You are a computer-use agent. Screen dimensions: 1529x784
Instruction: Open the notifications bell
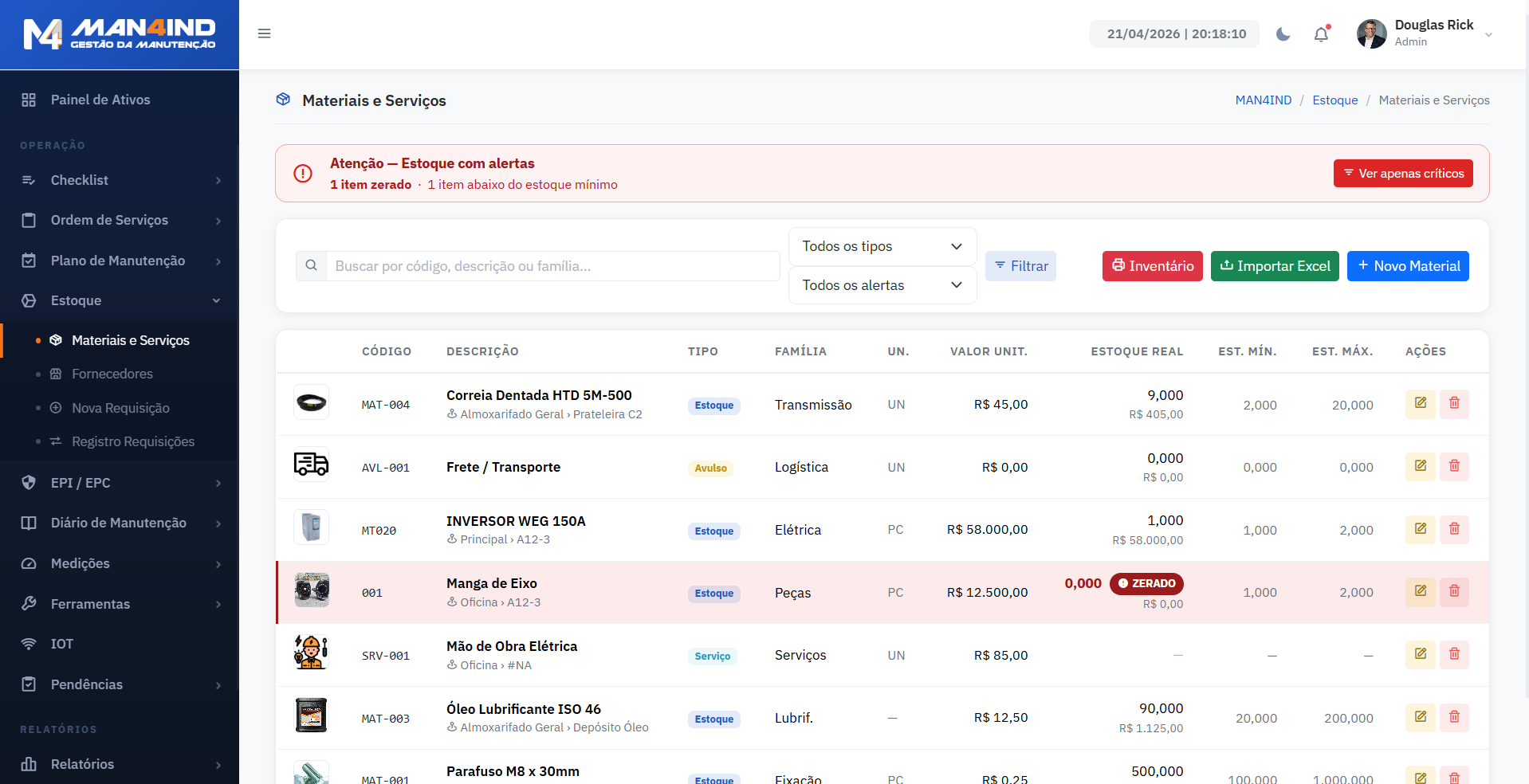click(1321, 34)
